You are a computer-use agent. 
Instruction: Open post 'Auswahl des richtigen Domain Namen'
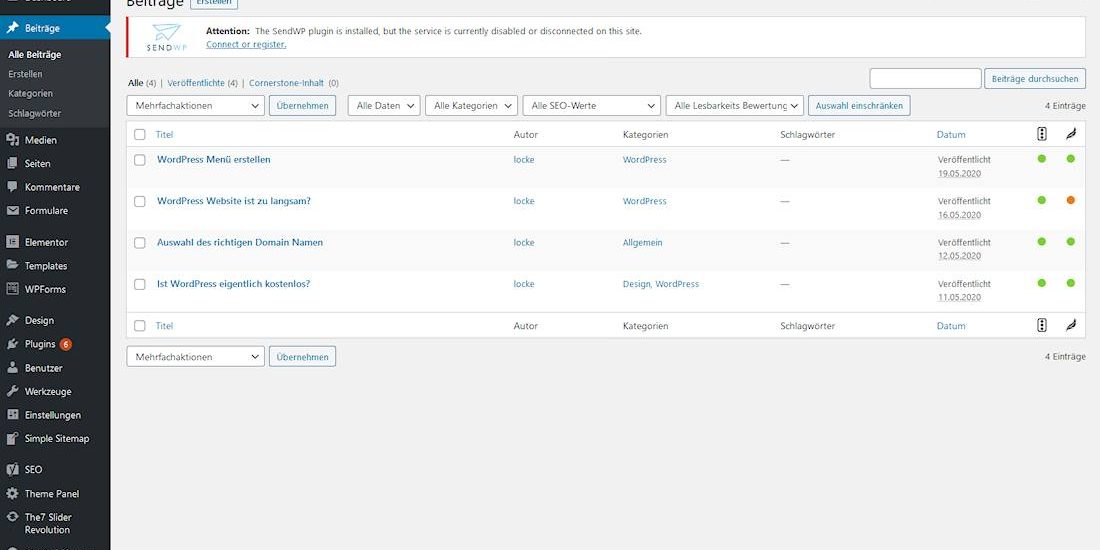tap(240, 242)
